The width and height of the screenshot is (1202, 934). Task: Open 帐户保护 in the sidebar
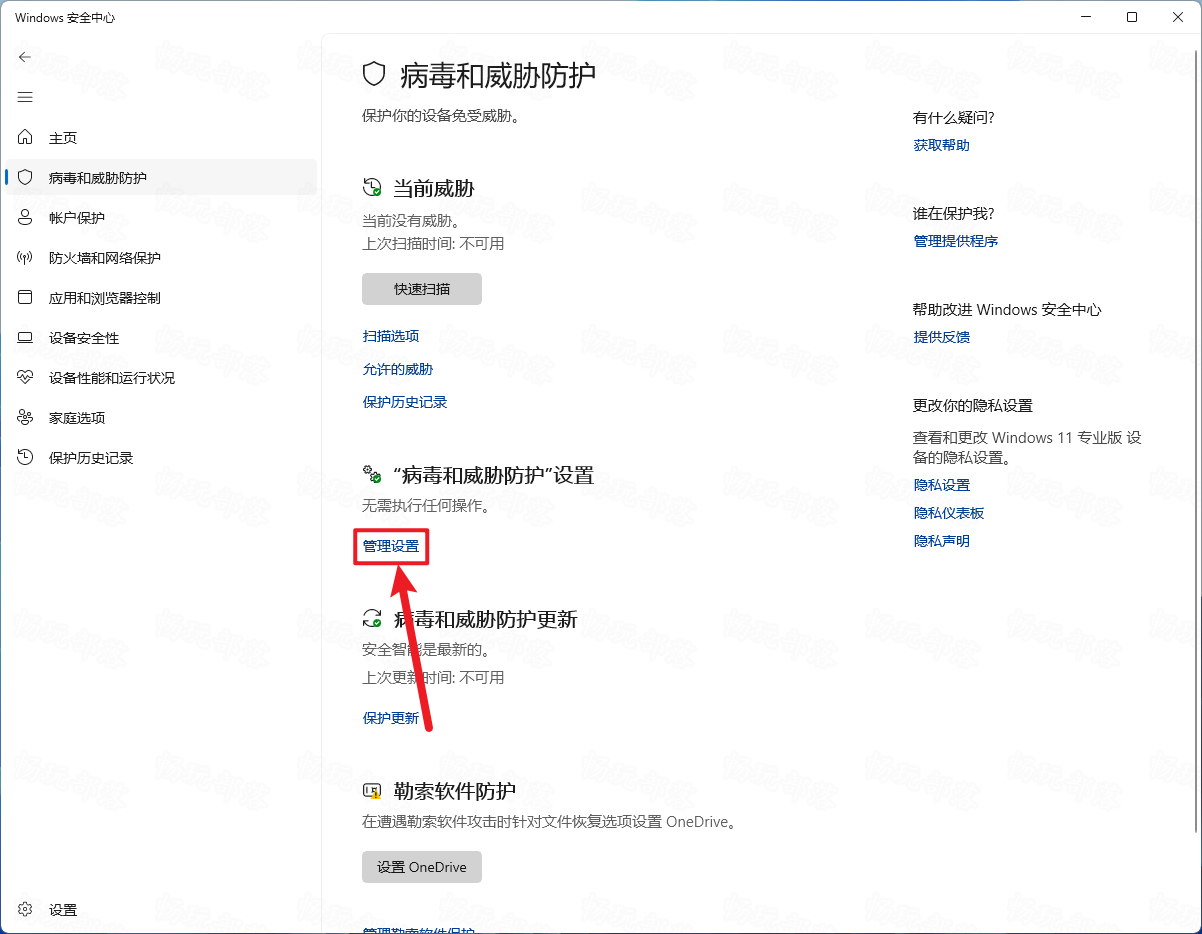[x=160, y=218]
